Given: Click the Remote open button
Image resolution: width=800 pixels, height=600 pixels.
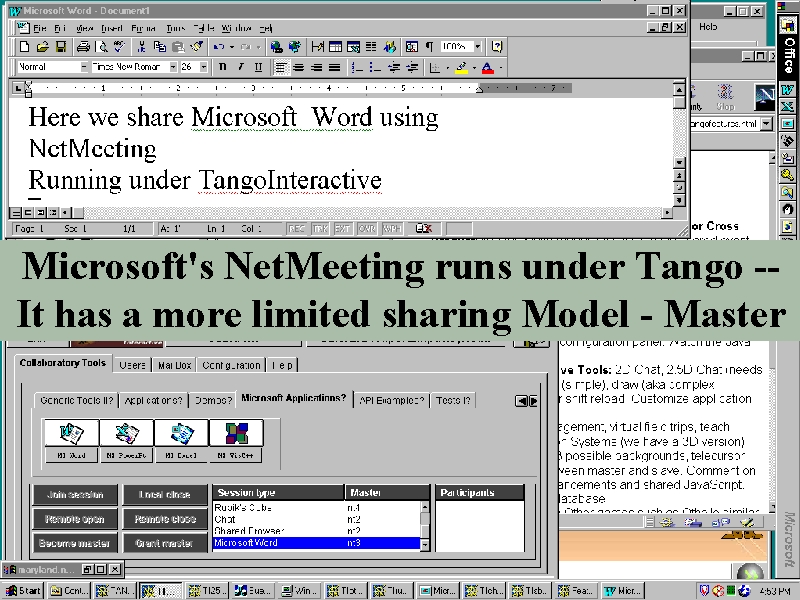Looking at the screenshot, I should point(75,519).
